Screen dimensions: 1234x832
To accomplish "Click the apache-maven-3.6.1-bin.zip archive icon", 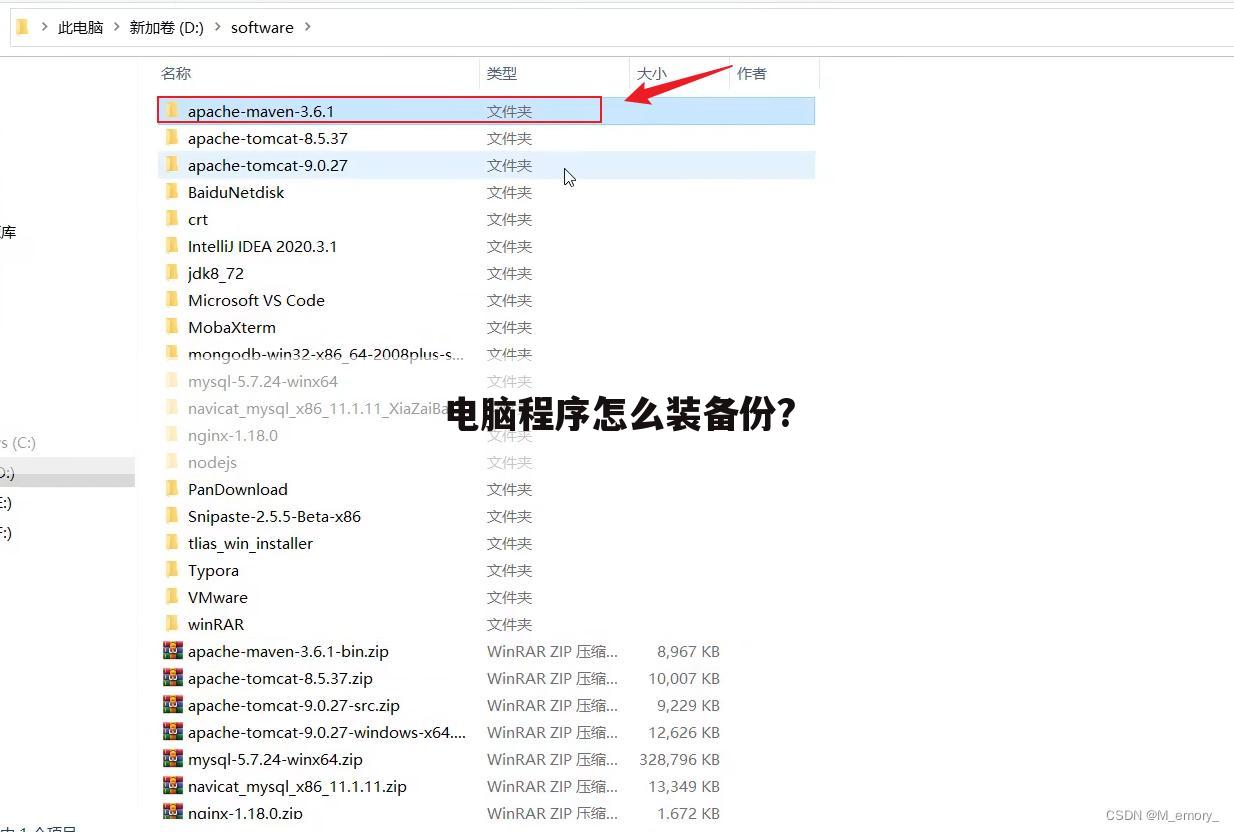I will pyautogui.click(x=173, y=650).
